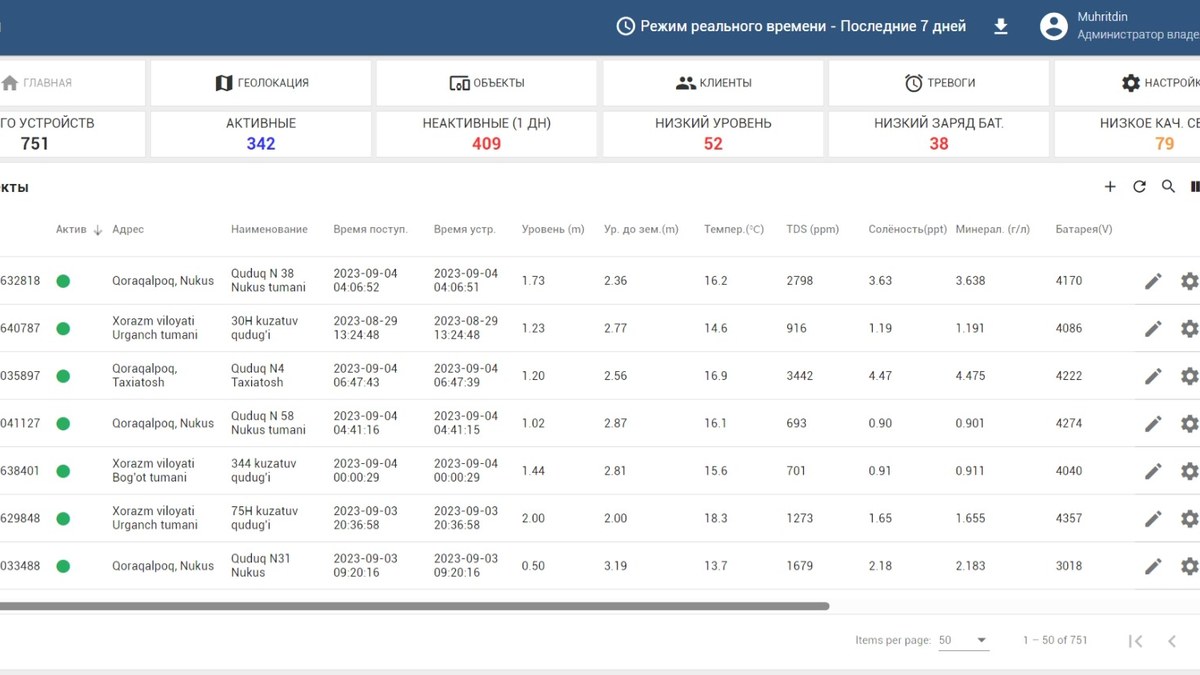Image resolution: width=1200 pixels, height=675 pixels.
Task: Click Режим реального времени period label
Action: (803, 27)
